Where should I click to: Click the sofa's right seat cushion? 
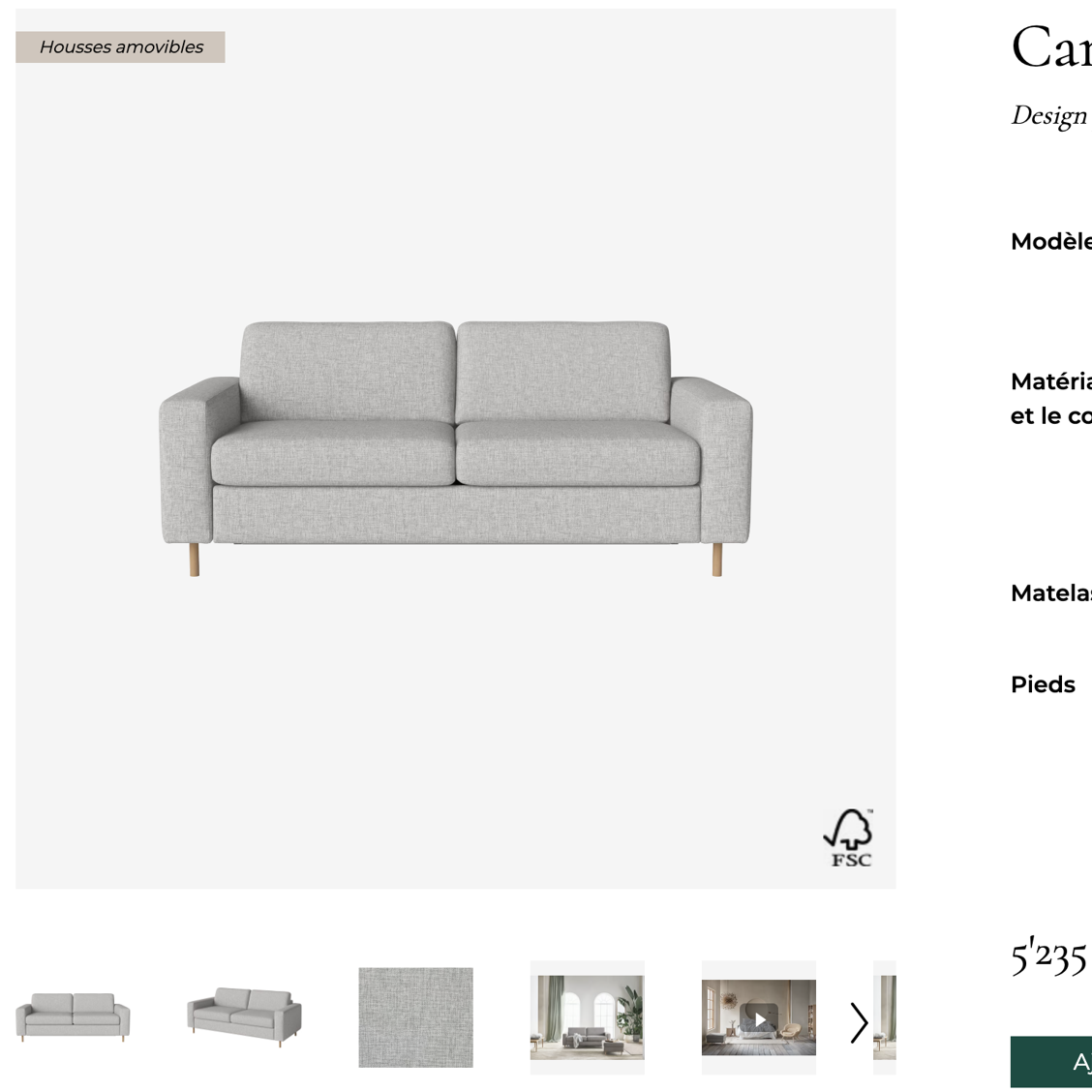pyautogui.click(x=578, y=453)
